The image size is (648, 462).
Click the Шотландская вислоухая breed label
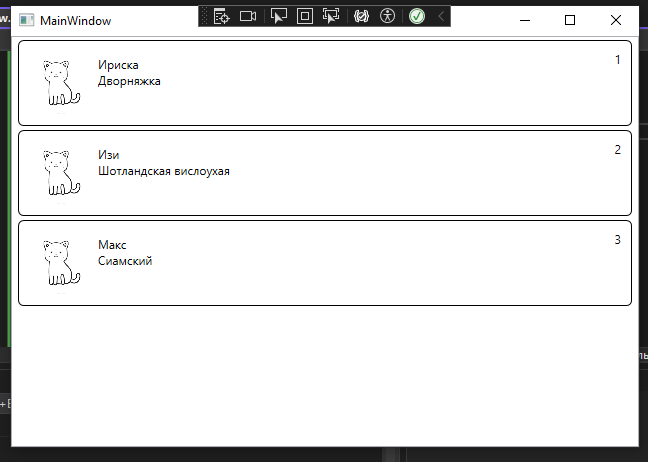point(164,171)
